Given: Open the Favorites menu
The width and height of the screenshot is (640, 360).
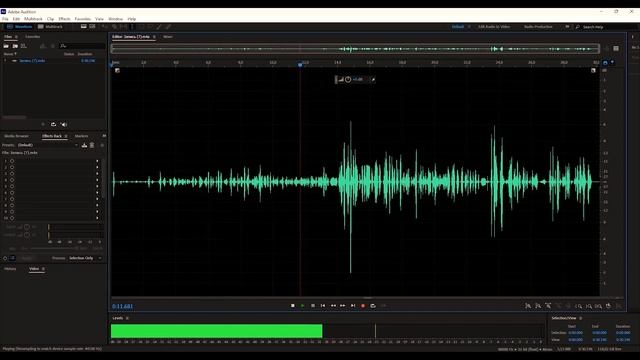Looking at the screenshot, I should (x=82, y=19).
